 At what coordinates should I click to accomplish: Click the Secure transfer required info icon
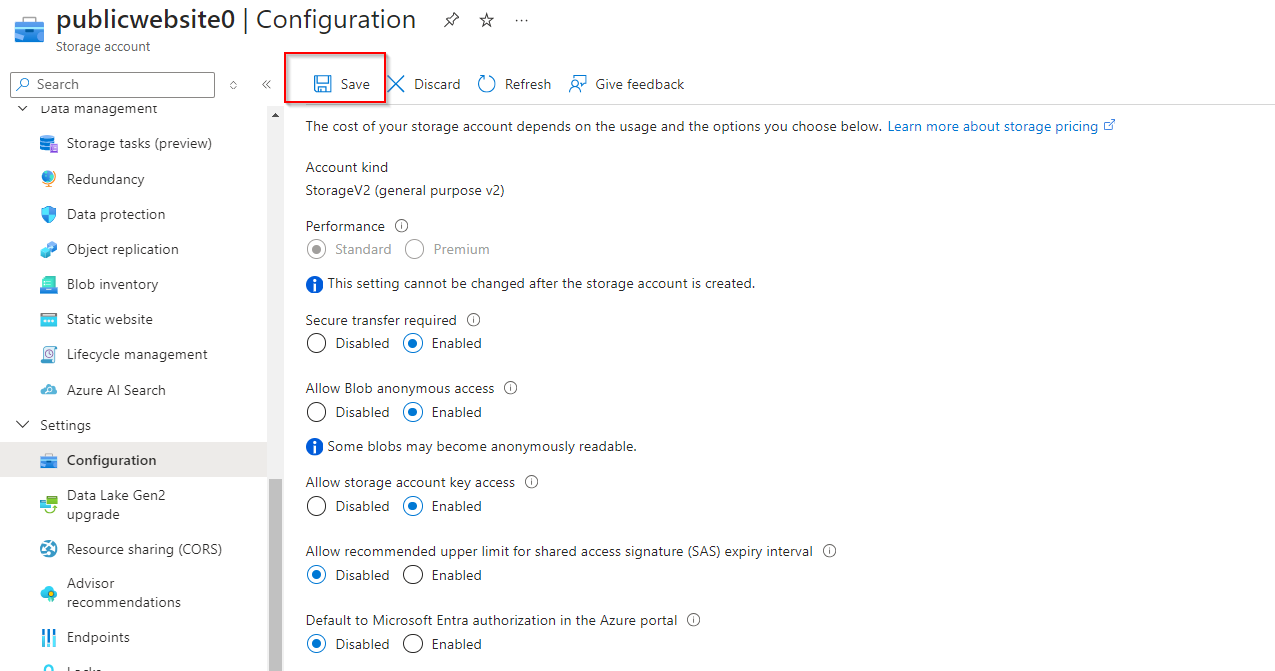474,320
